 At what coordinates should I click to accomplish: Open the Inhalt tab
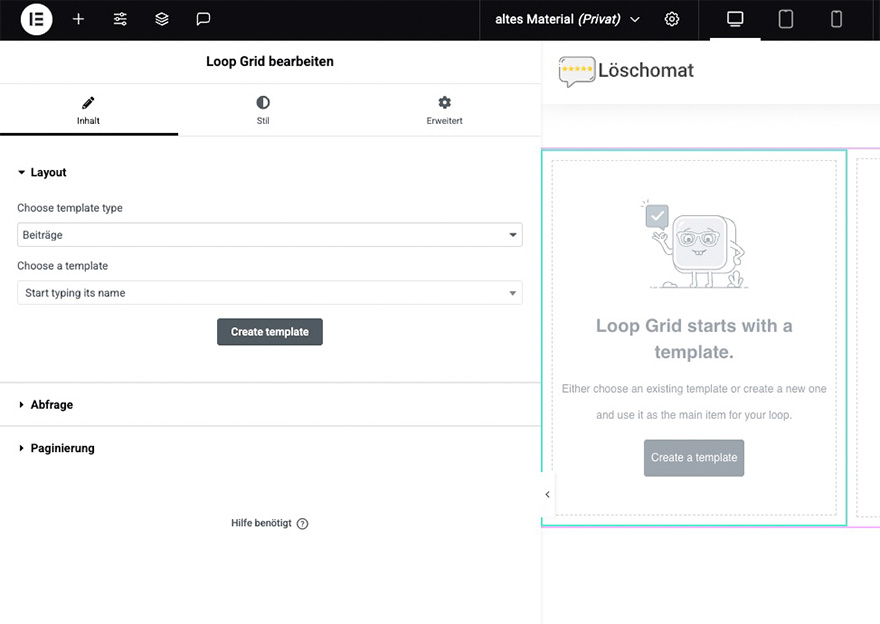click(x=88, y=110)
